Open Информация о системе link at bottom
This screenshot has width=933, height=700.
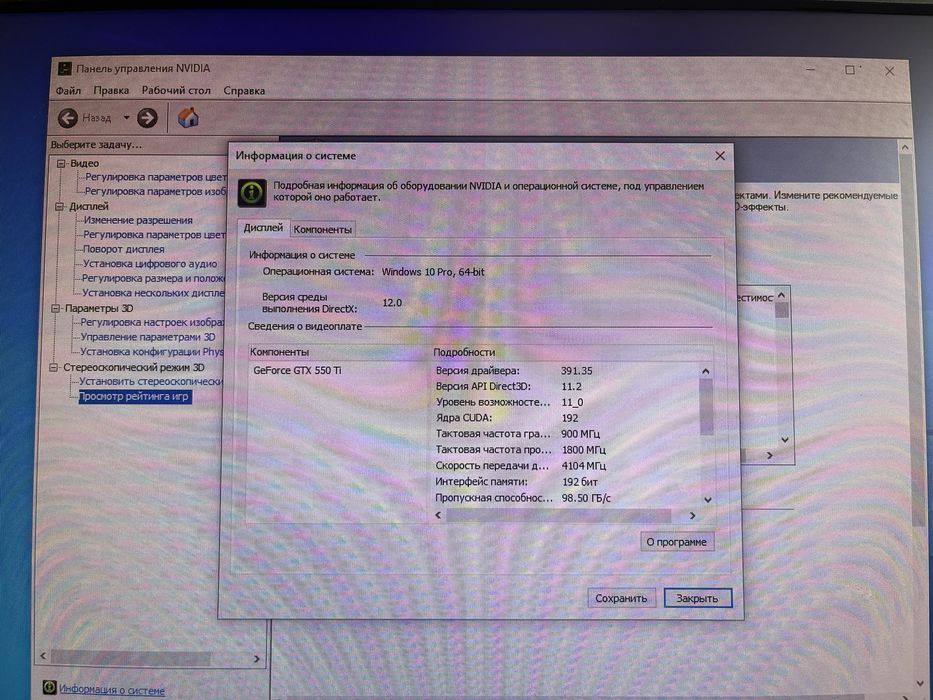point(112,690)
